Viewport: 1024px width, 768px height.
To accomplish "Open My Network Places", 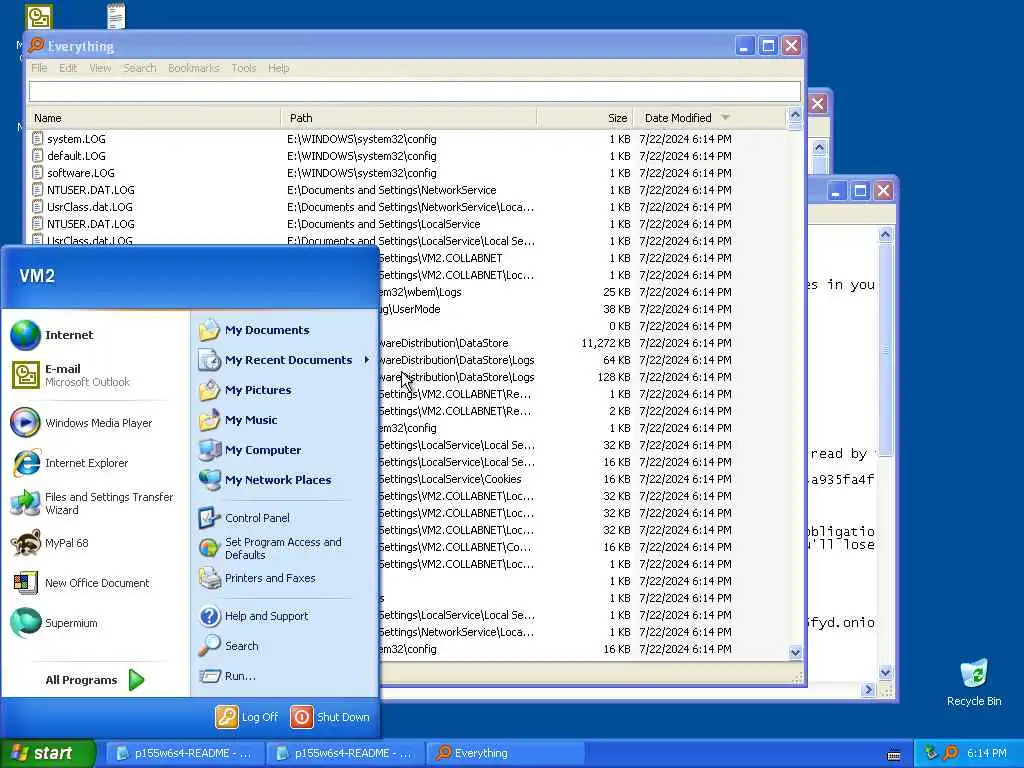I will tap(264, 480).
